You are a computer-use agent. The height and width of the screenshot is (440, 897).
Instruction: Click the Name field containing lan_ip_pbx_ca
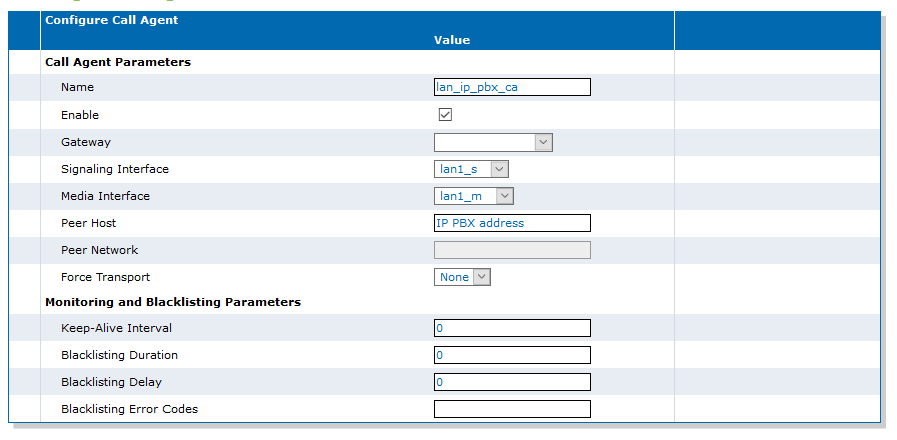coord(512,87)
